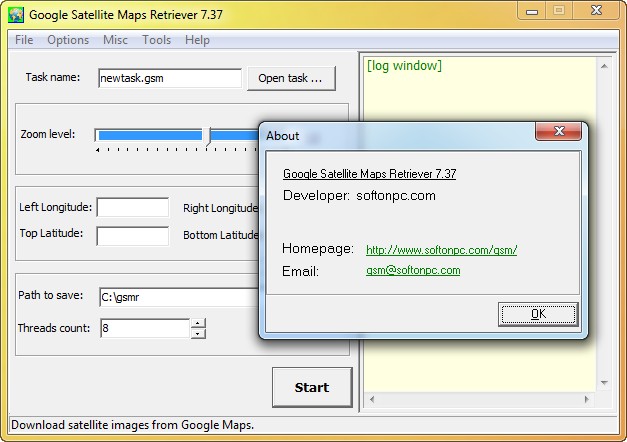
Task: Click OK in the About dialog
Action: coord(538,314)
